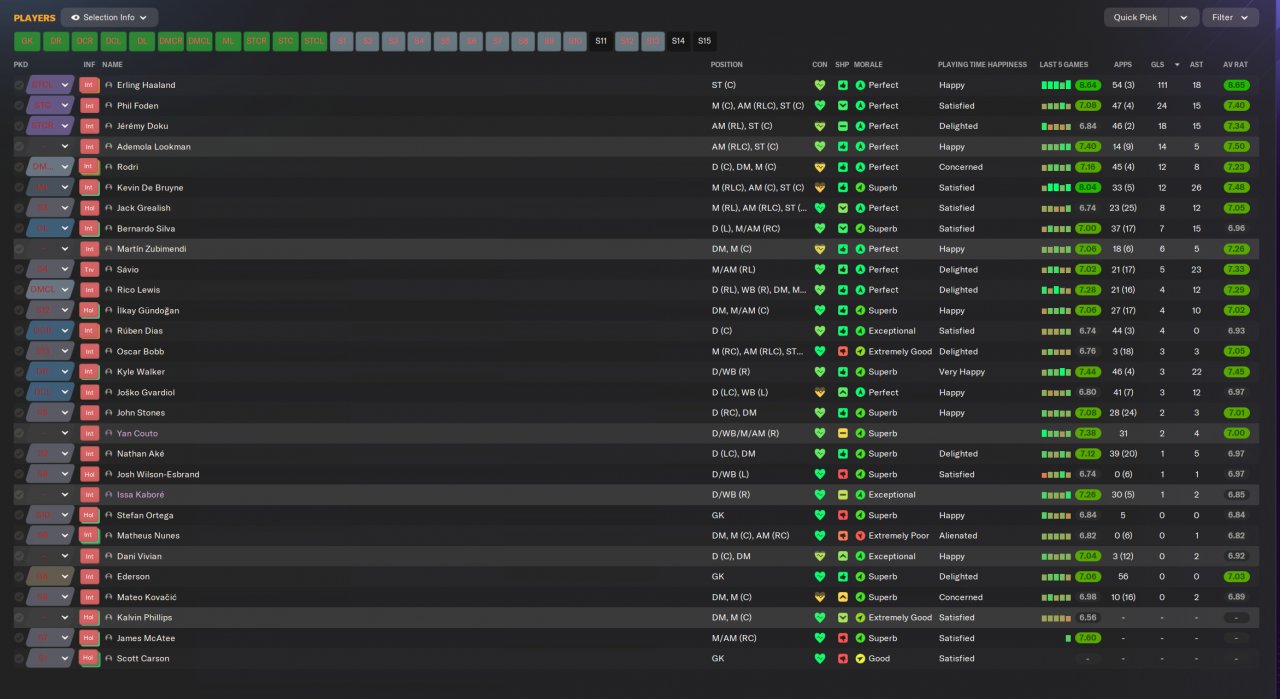Expand the Quick Pick options arrow
This screenshot has width=1280, height=699.
point(1184,17)
